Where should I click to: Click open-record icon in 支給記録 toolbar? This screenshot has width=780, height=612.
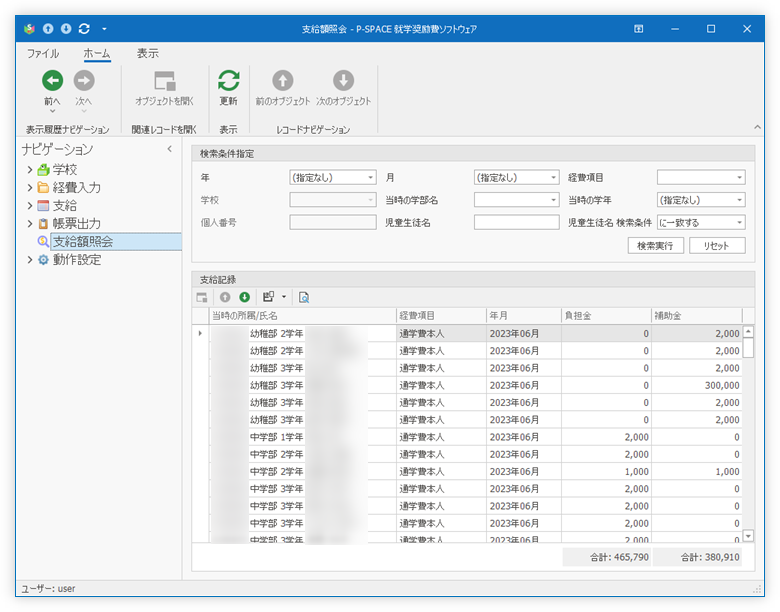[202, 297]
